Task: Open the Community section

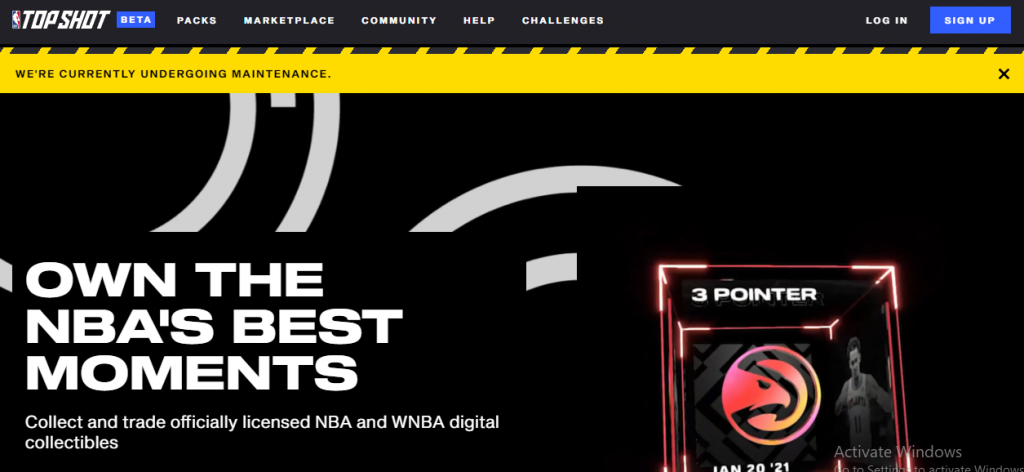Action: tap(399, 20)
